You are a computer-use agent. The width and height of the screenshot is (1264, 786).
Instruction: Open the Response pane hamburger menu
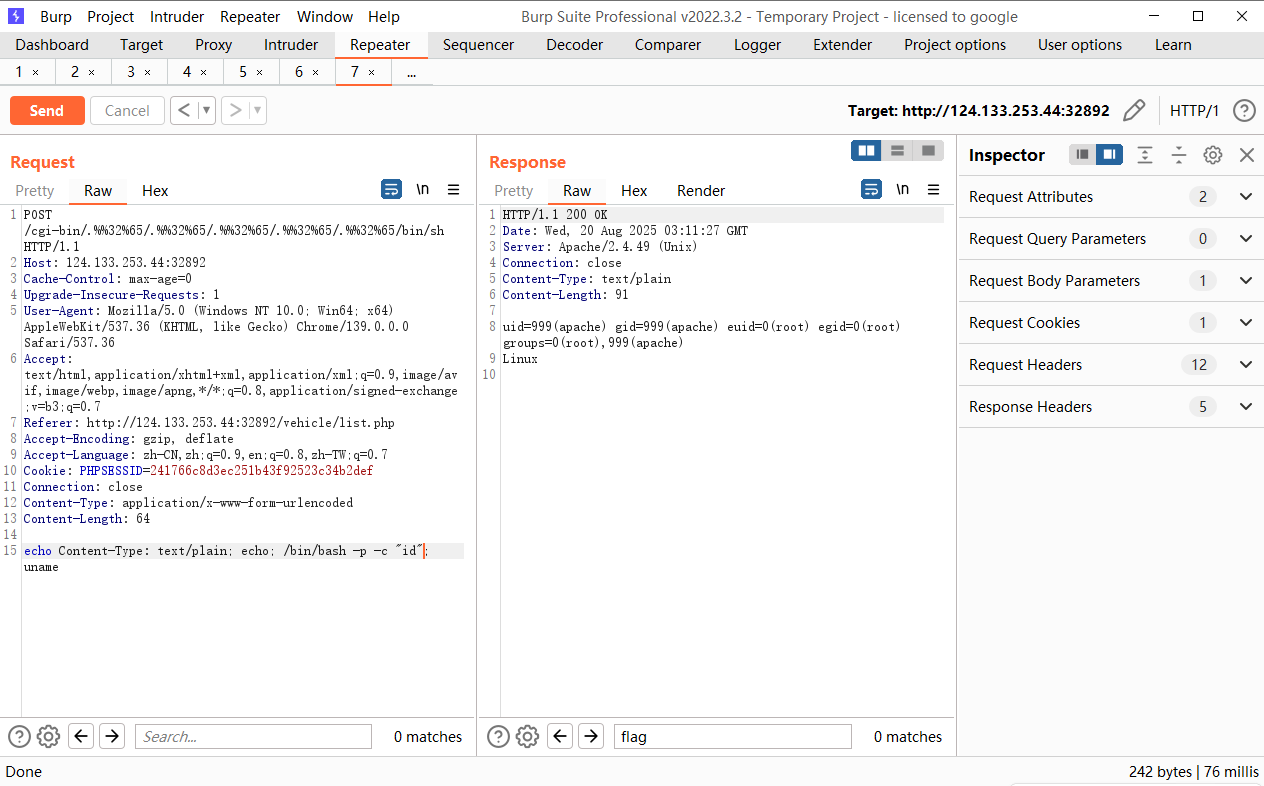coord(933,190)
